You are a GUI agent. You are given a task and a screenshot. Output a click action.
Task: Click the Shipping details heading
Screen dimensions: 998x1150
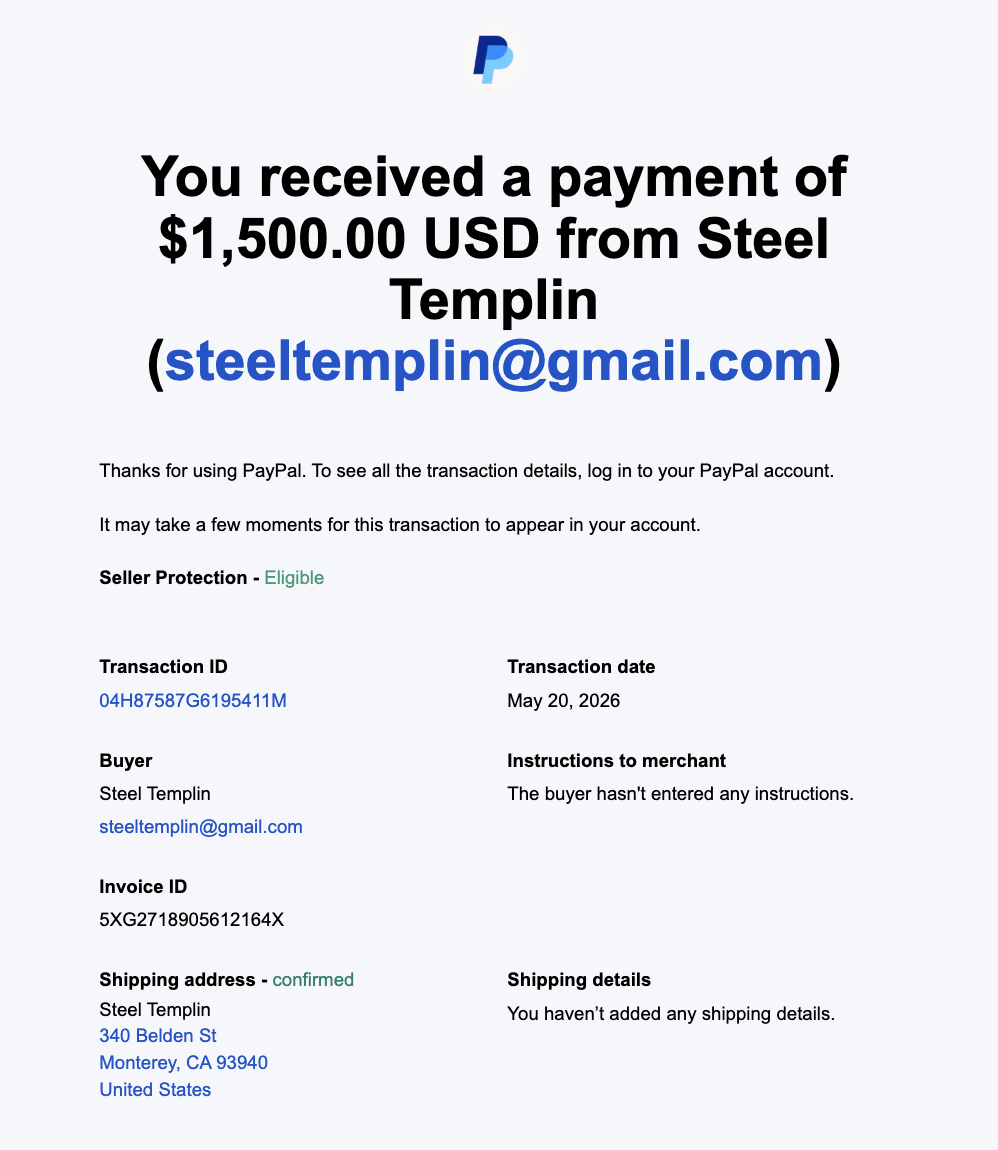point(579,980)
